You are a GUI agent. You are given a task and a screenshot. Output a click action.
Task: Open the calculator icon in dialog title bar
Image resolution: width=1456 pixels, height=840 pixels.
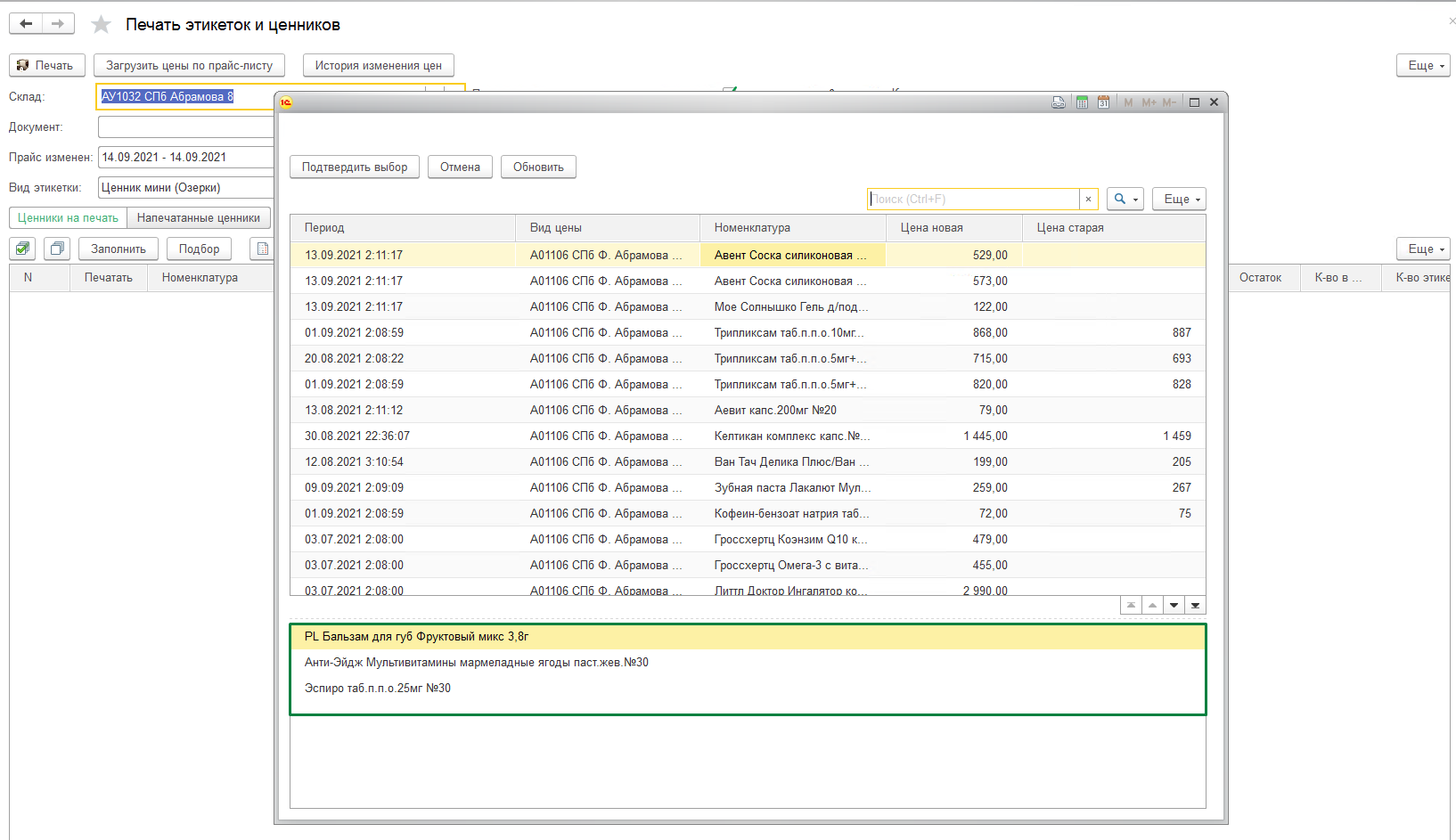pyautogui.click(x=1082, y=102)
